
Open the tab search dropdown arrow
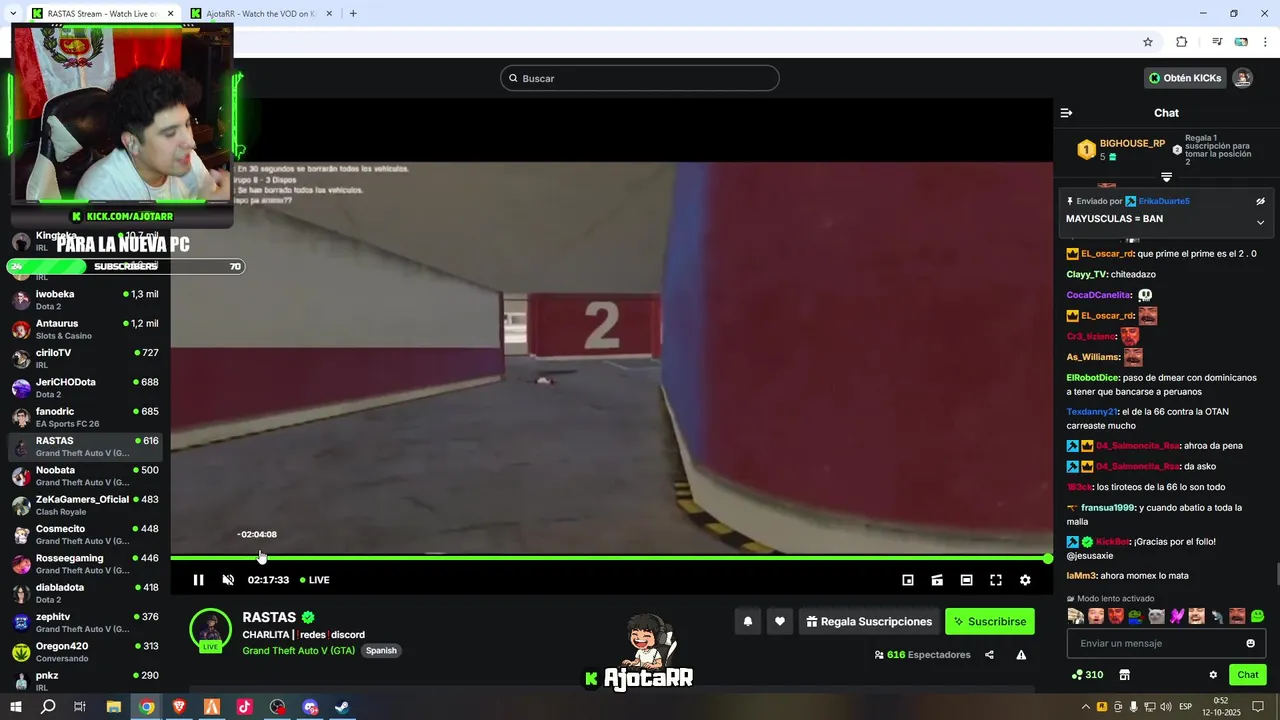[11, 14]
